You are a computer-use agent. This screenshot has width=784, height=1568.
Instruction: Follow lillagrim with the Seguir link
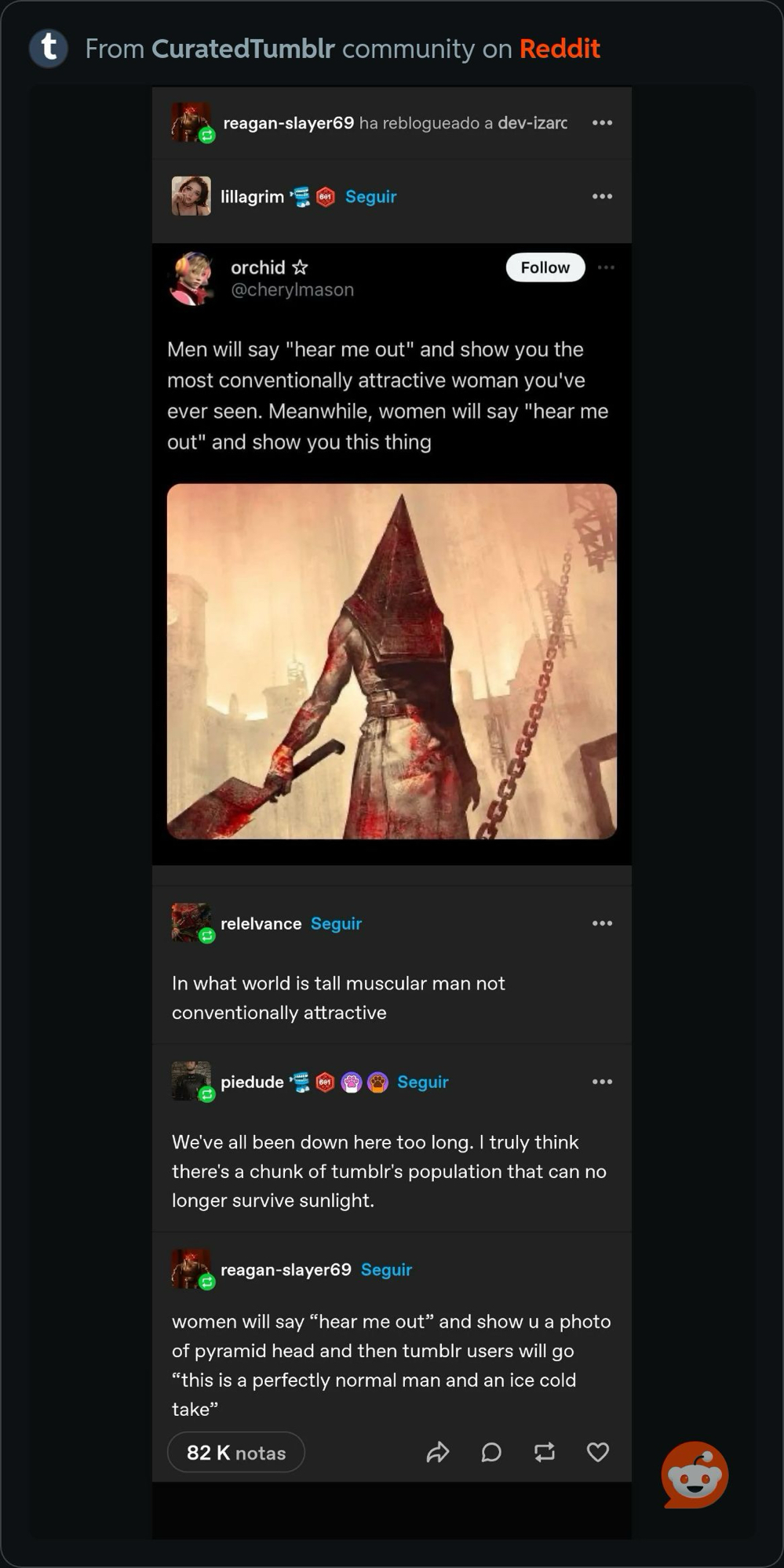pos(370,197)
